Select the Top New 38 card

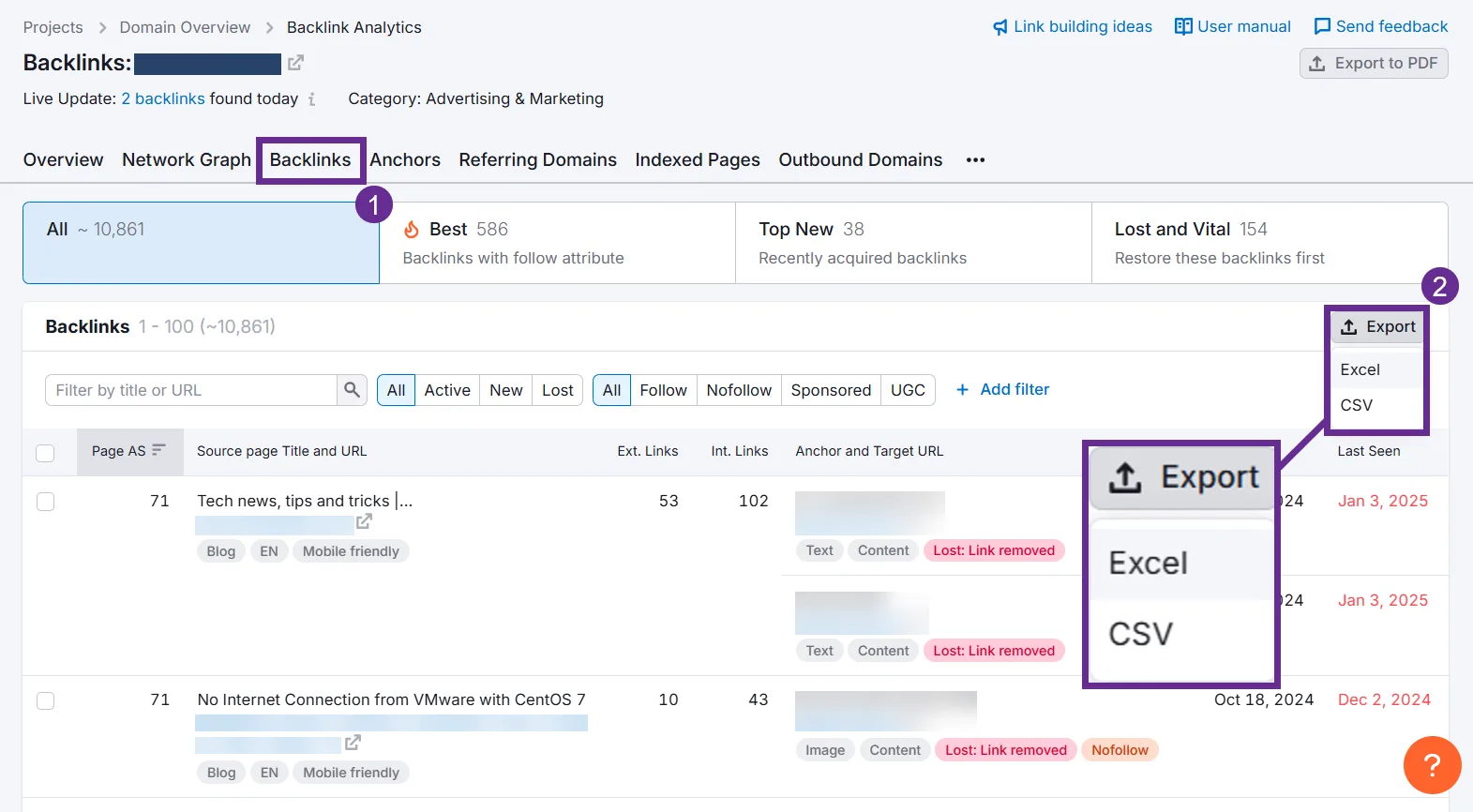(913, 243)
